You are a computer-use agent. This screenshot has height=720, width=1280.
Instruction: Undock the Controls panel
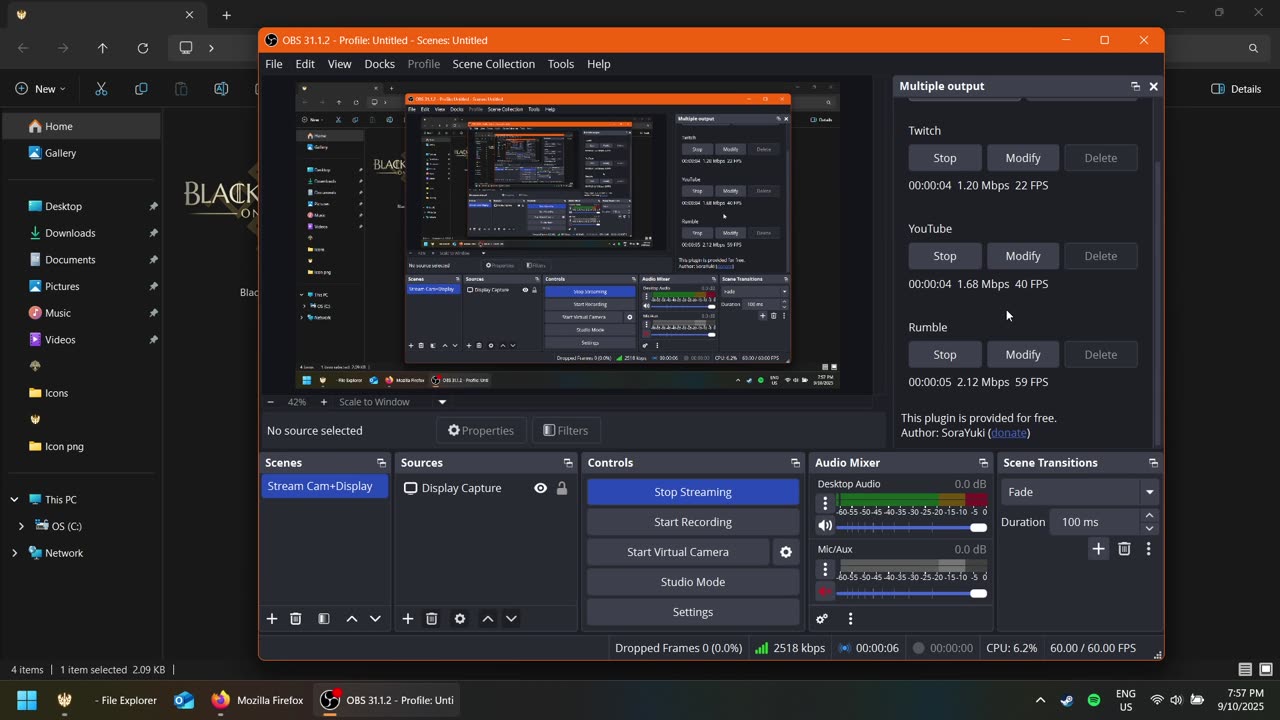click(796, 463)
